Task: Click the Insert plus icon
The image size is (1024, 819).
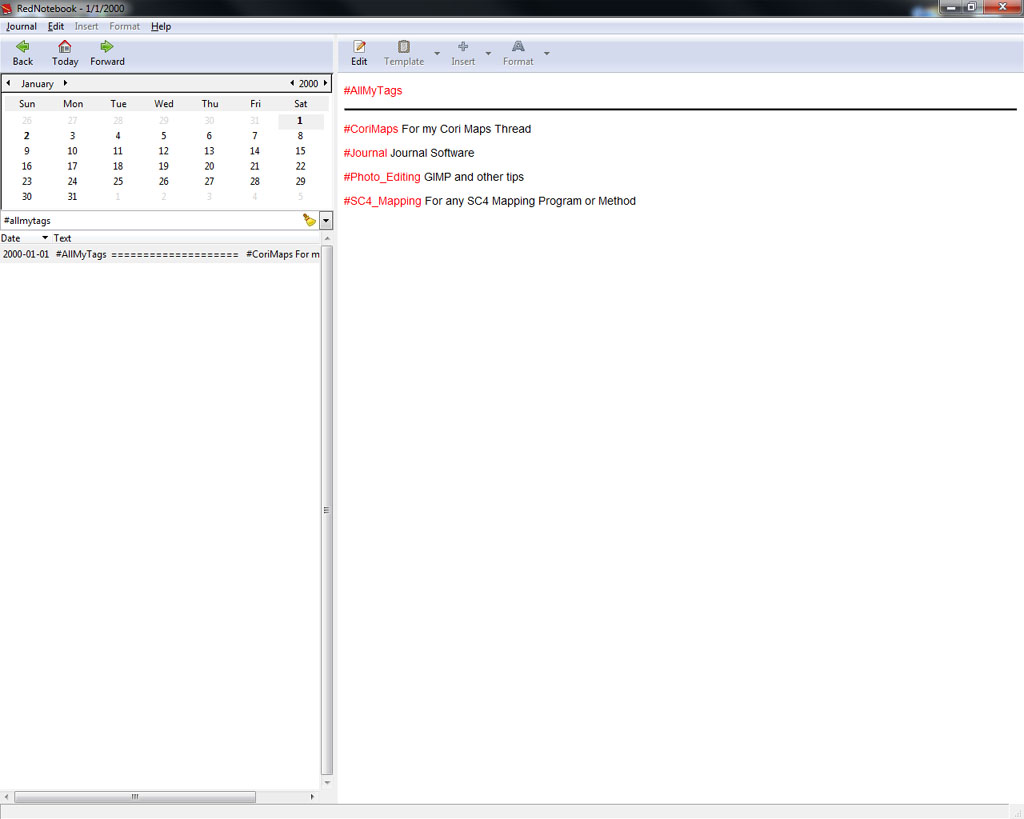Action: point(463,46)
